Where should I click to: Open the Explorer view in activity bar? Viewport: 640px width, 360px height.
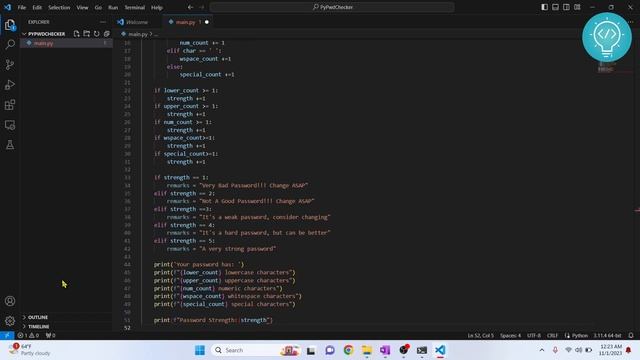pyautogui.click(x=10, y=25)
